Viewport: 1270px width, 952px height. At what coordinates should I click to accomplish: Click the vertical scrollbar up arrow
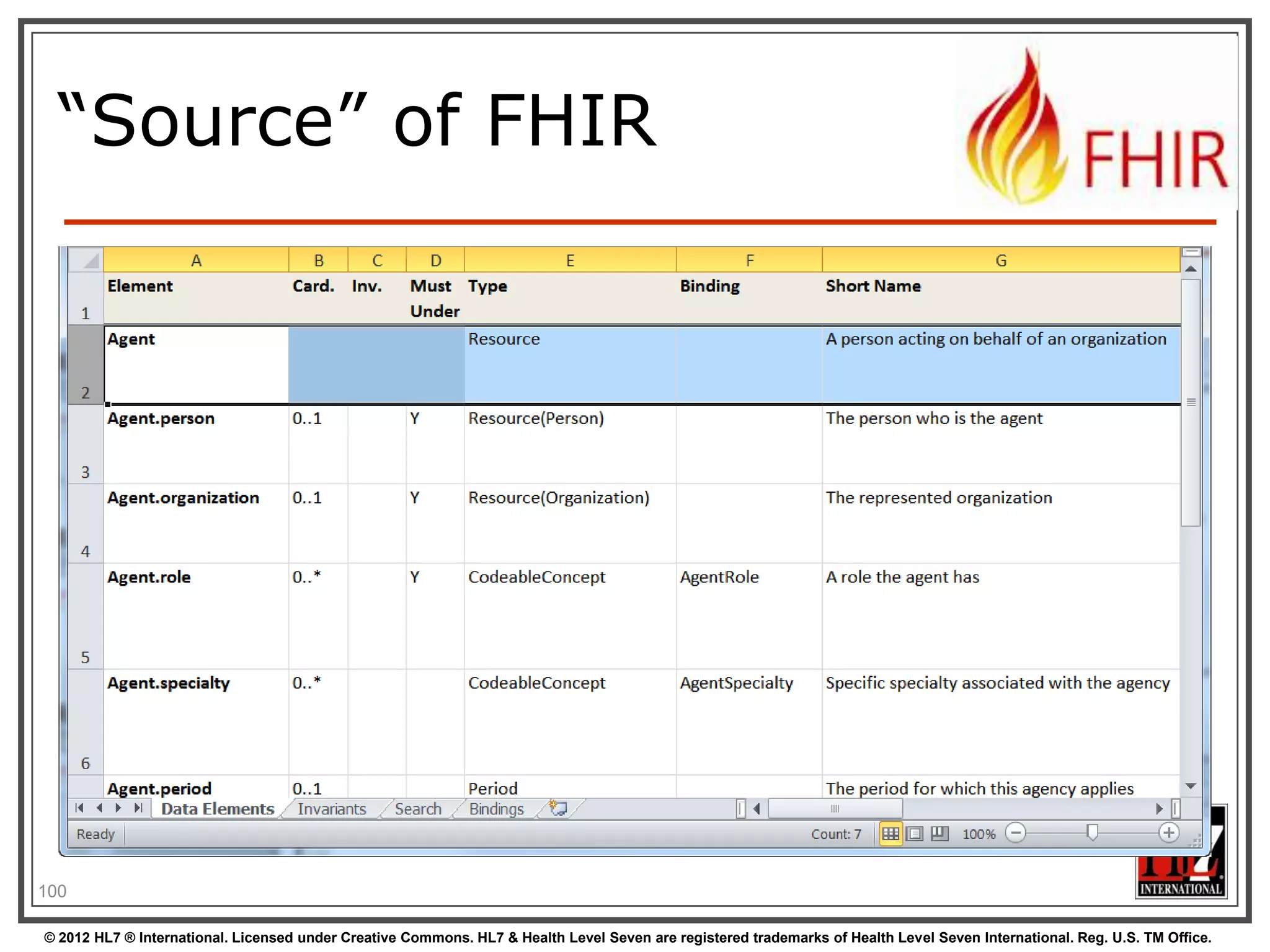pyautogui.click(x=1191, y=269)
